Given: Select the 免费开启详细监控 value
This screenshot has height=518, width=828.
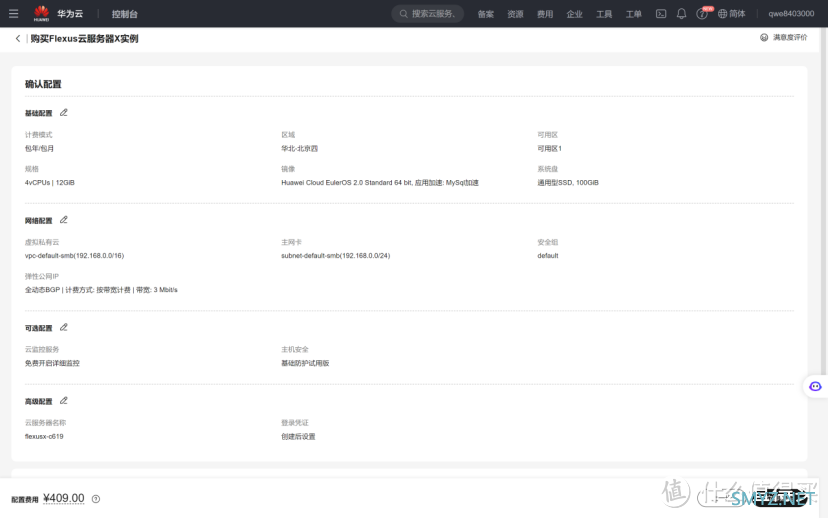Looking at the screenshot, I should [x=52, y=363].
